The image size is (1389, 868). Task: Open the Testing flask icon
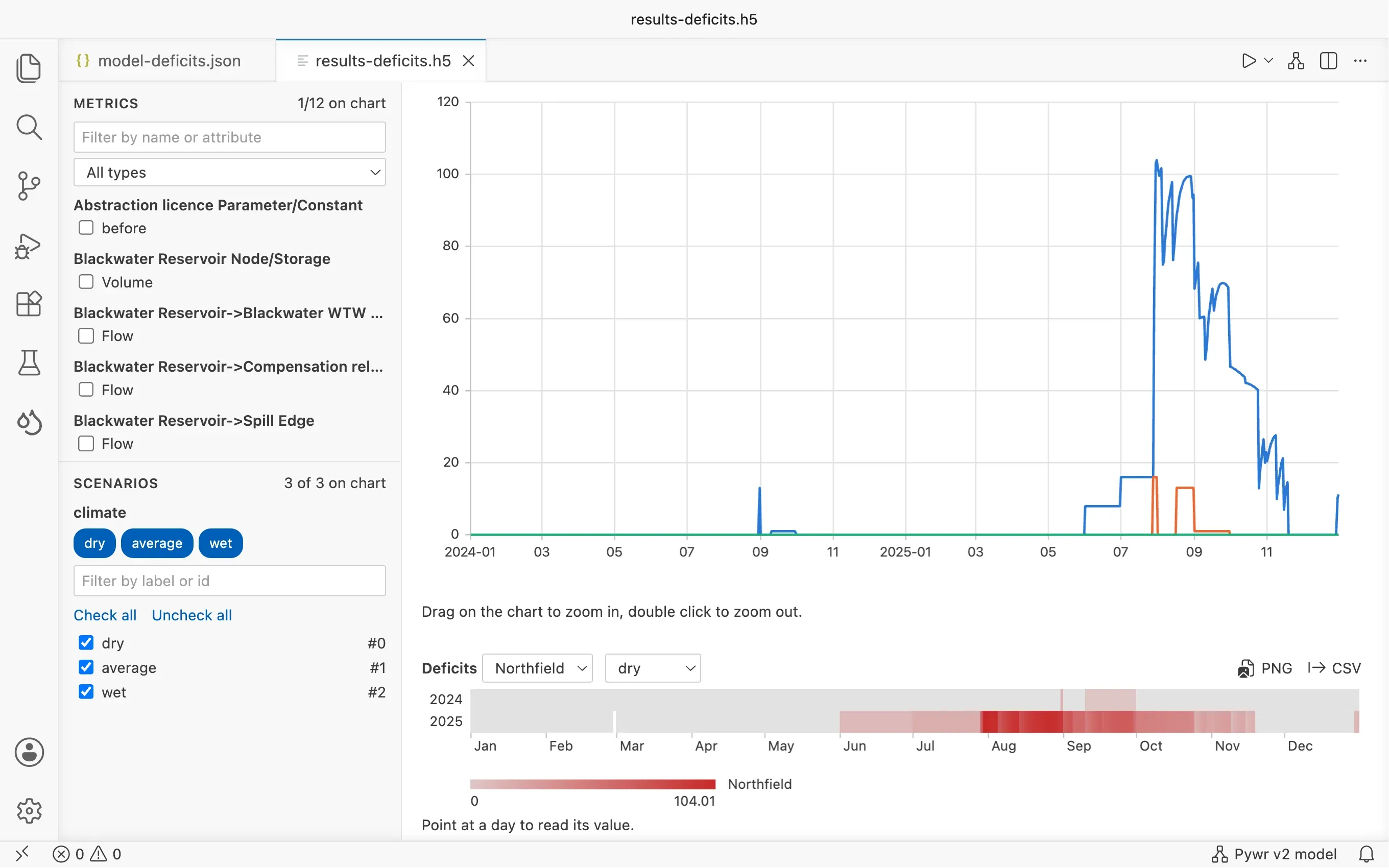(x=29, y=363)
